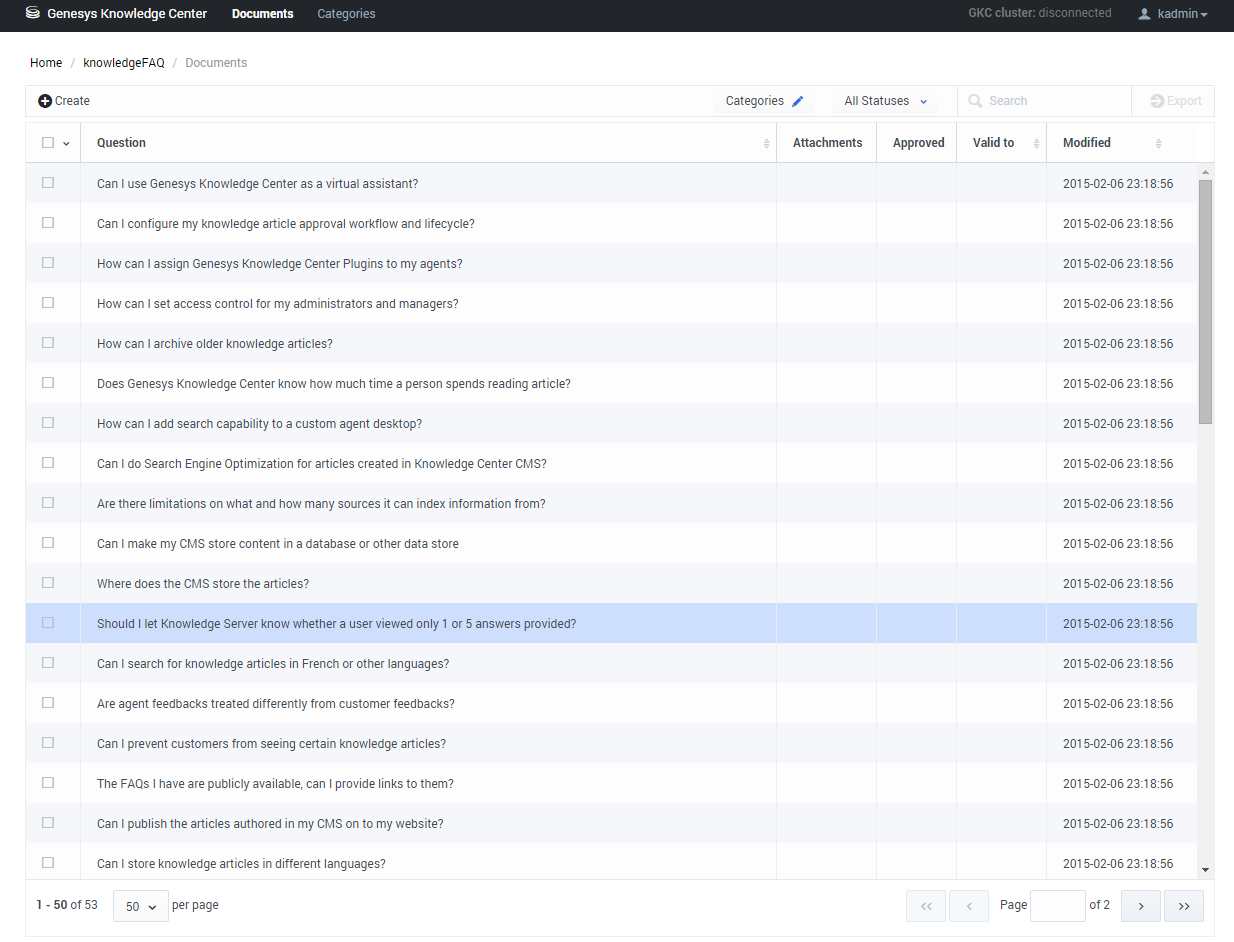Click the sort arrows on the Modified column
This screenshot has width=1234, height=942.
point(1158,142)
